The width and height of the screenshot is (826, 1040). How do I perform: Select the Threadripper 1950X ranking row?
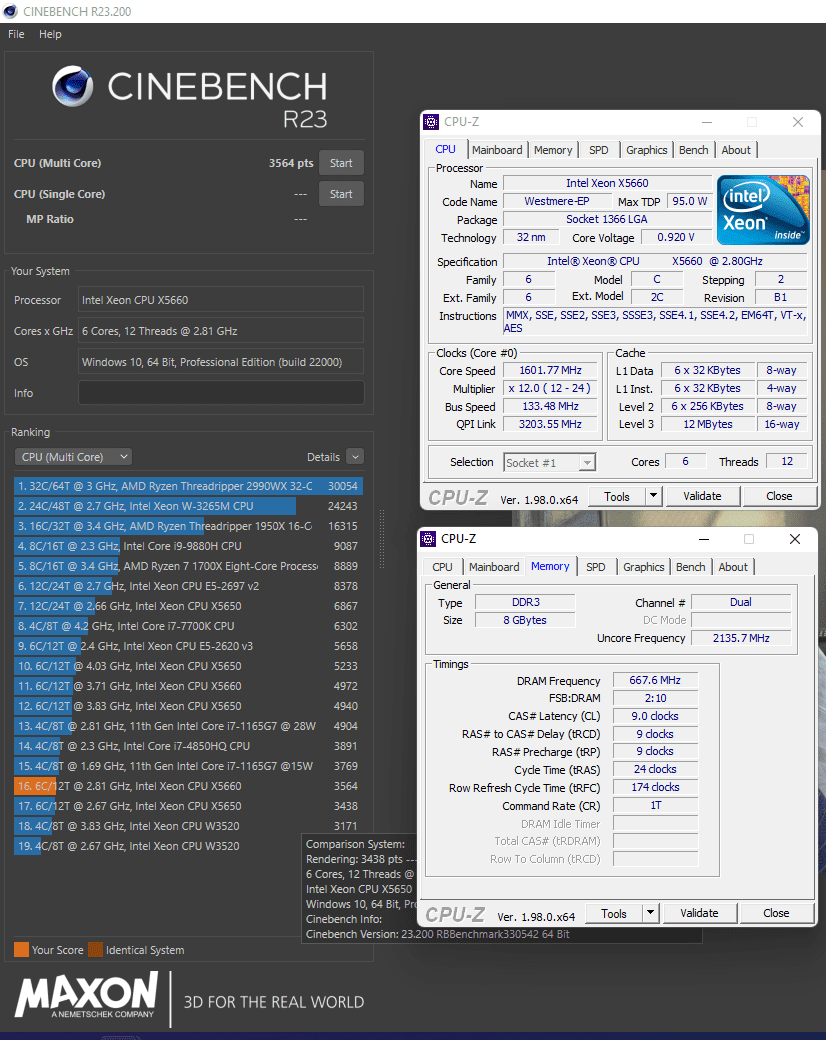point(188,526)
